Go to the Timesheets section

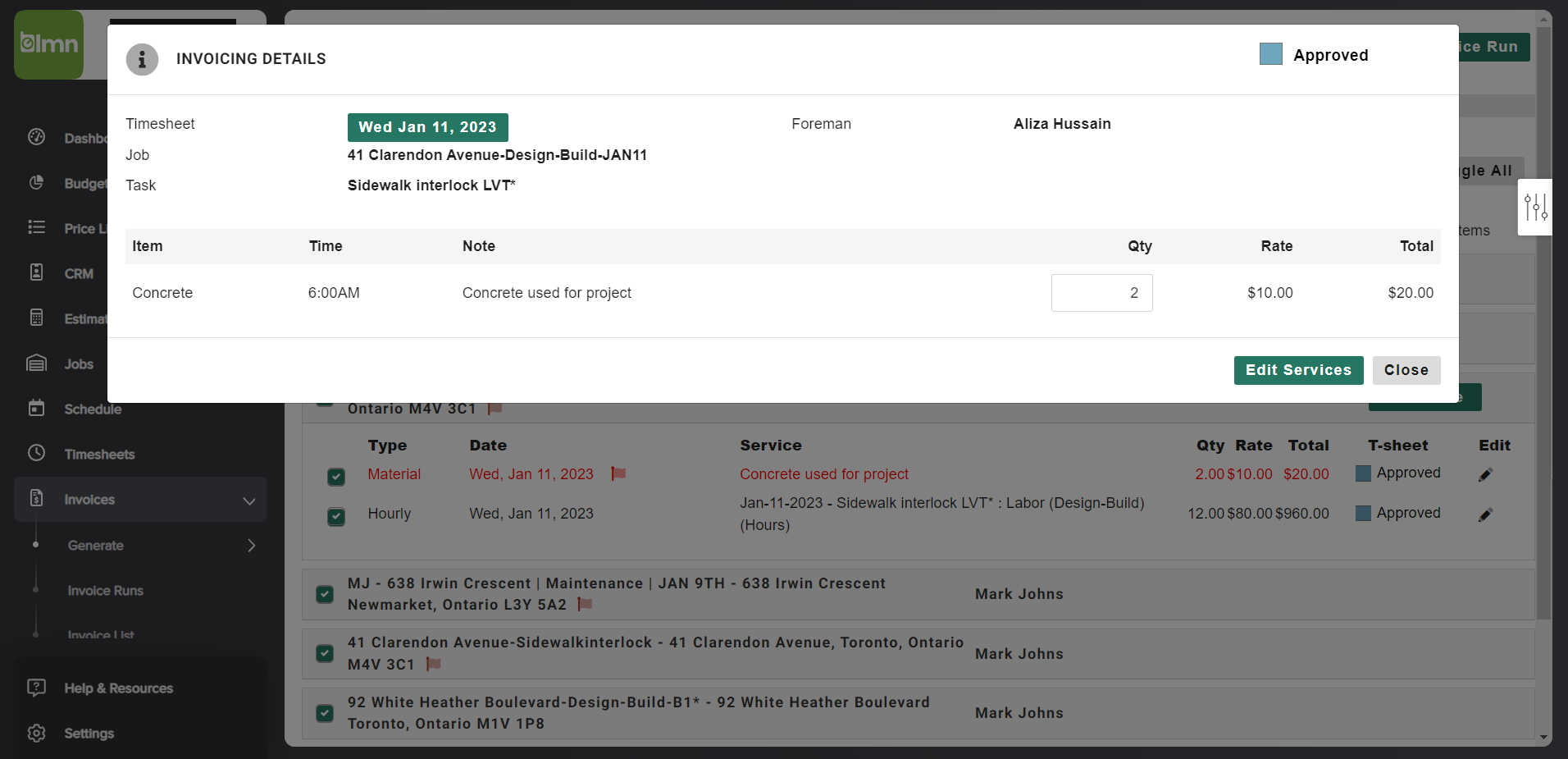(37, 453)
